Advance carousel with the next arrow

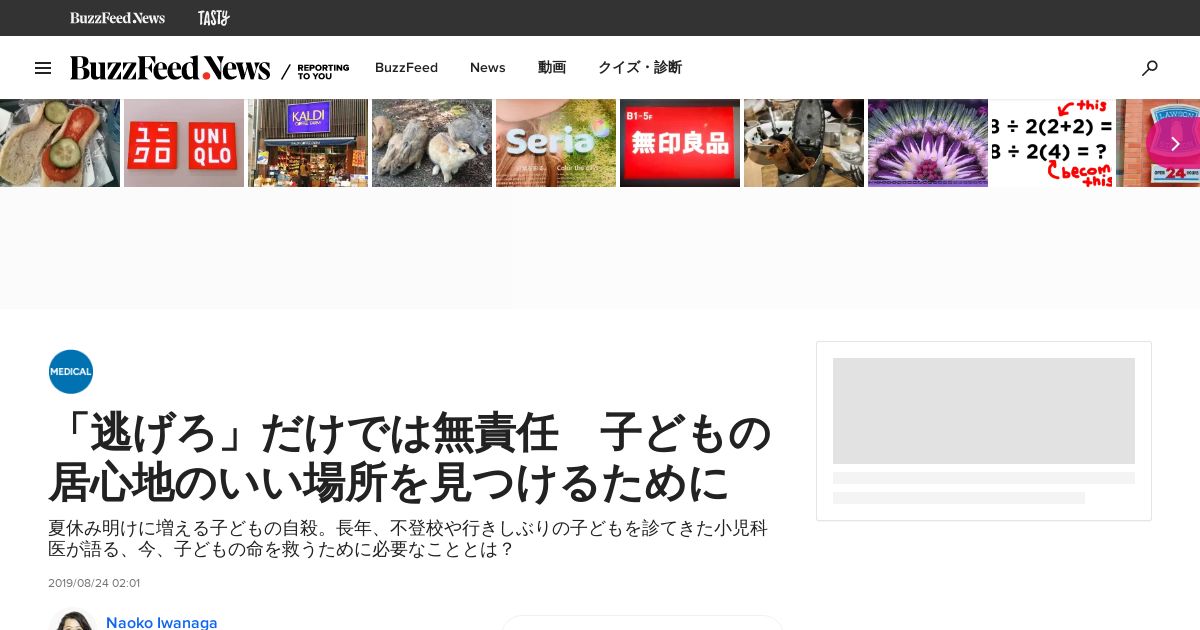pos(1175,143)
